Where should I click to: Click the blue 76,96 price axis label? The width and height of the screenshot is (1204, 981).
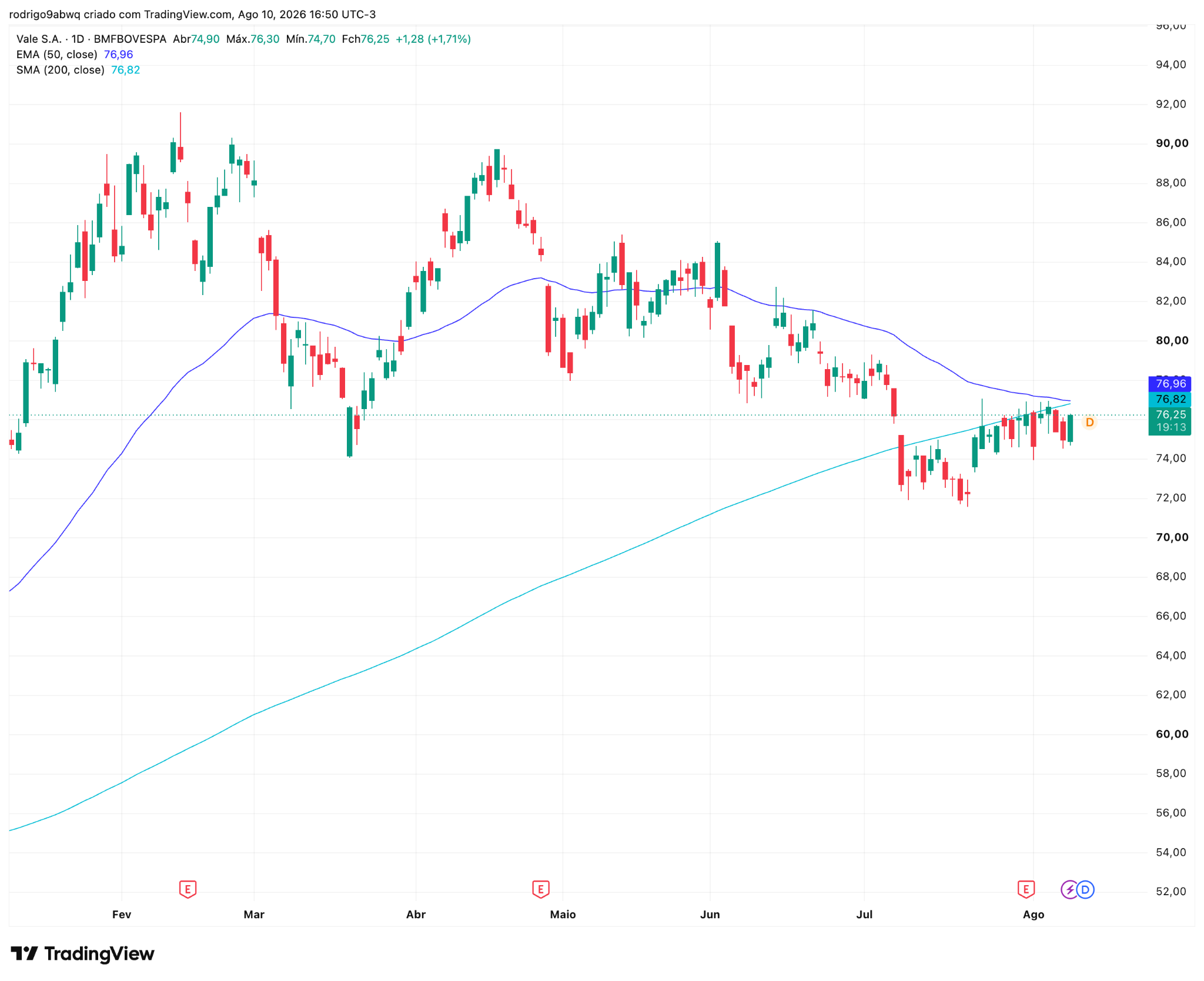(x=1170, y=384)
